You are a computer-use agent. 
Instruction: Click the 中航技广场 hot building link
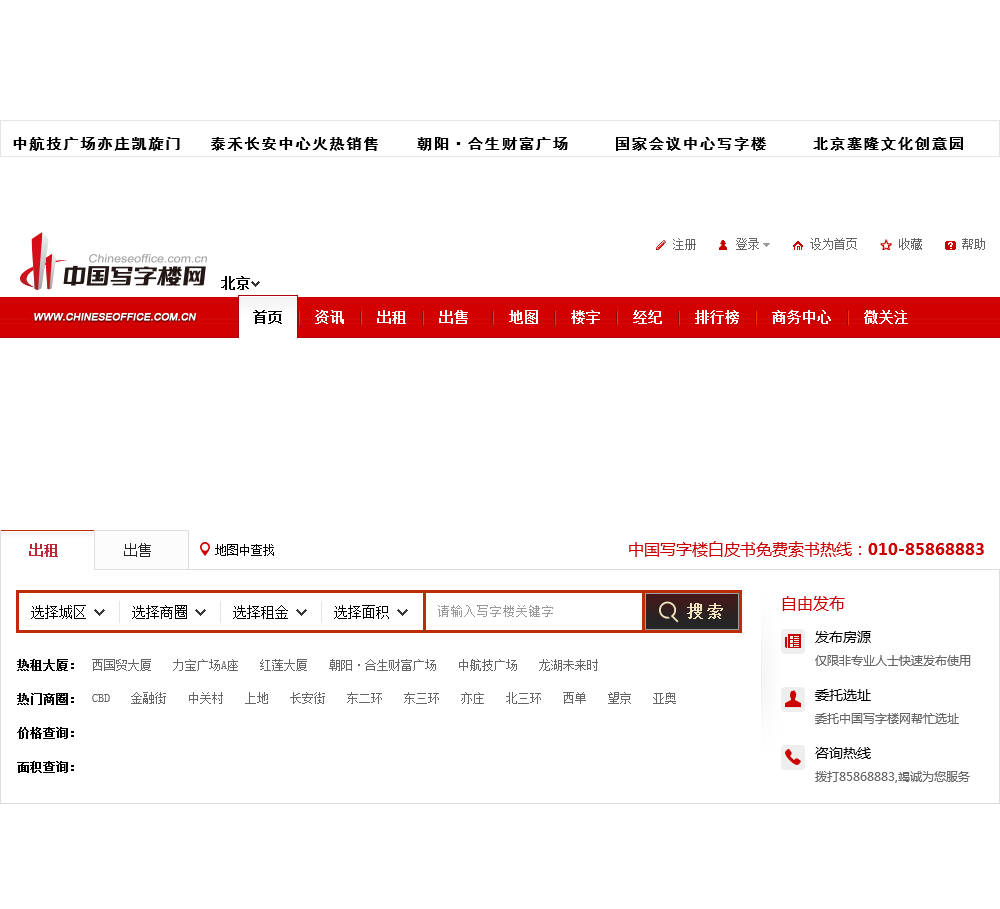488,665
